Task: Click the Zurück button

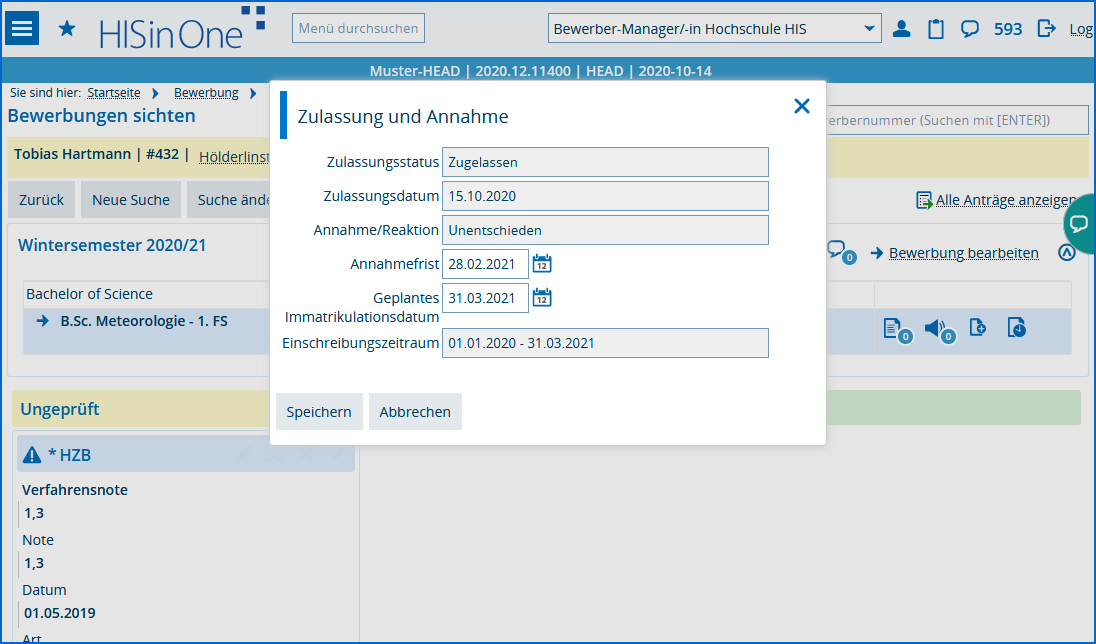Action: [41, 200]
